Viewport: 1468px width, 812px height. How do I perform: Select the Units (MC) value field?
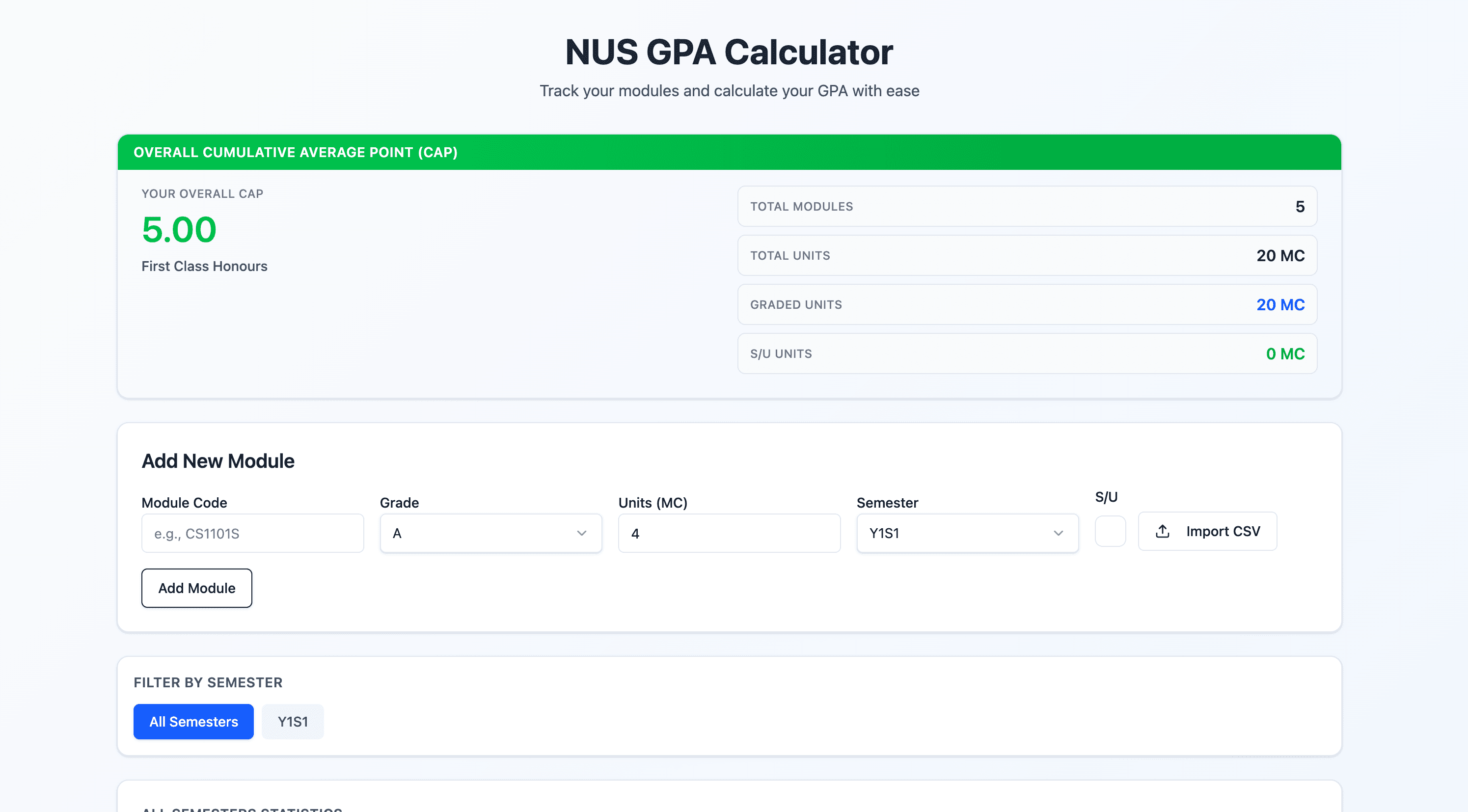[729, 533]
